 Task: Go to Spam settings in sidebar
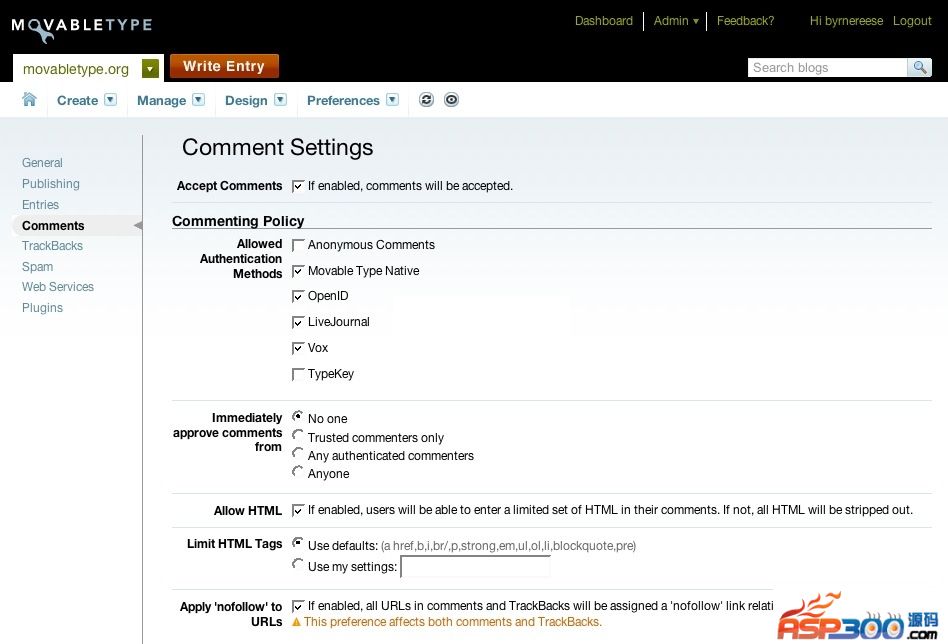click(x=38, y=267)
